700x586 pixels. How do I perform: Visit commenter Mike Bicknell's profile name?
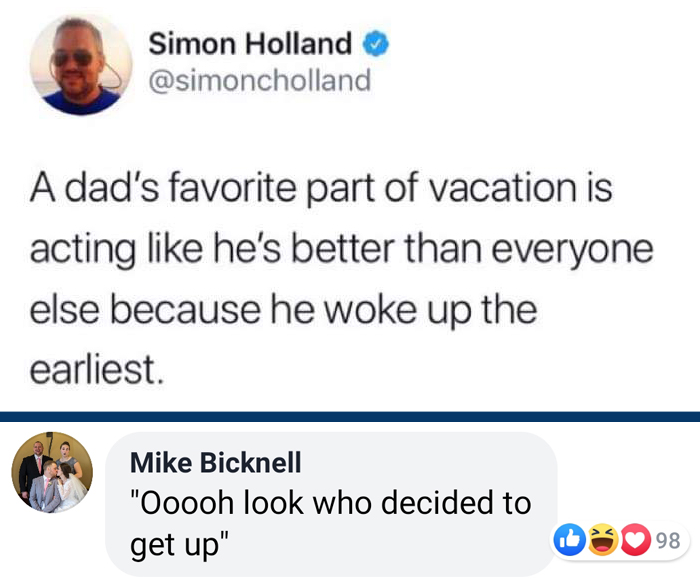[216, 462]
